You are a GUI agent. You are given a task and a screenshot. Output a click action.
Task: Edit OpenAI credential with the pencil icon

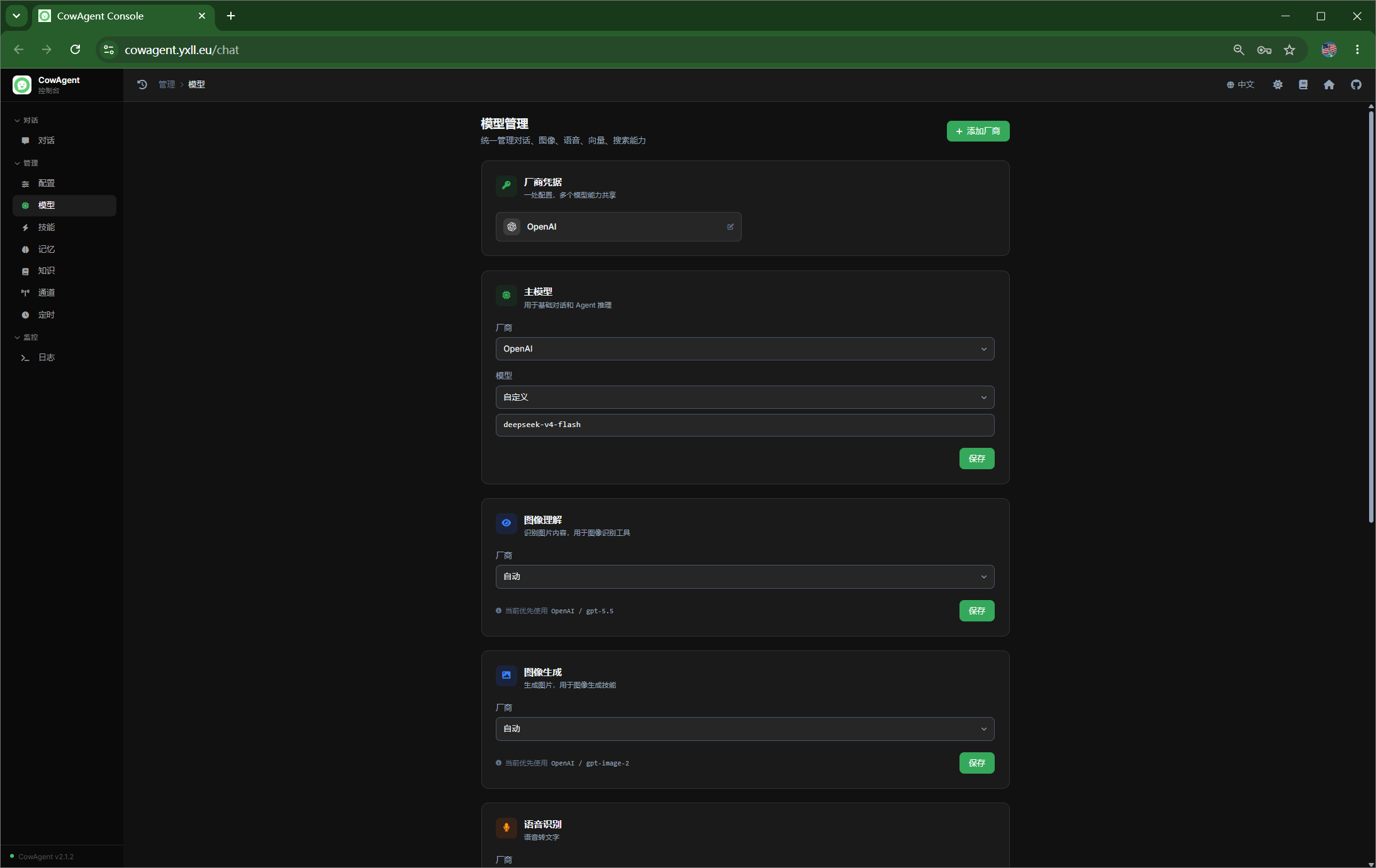(x=730, y=227)
